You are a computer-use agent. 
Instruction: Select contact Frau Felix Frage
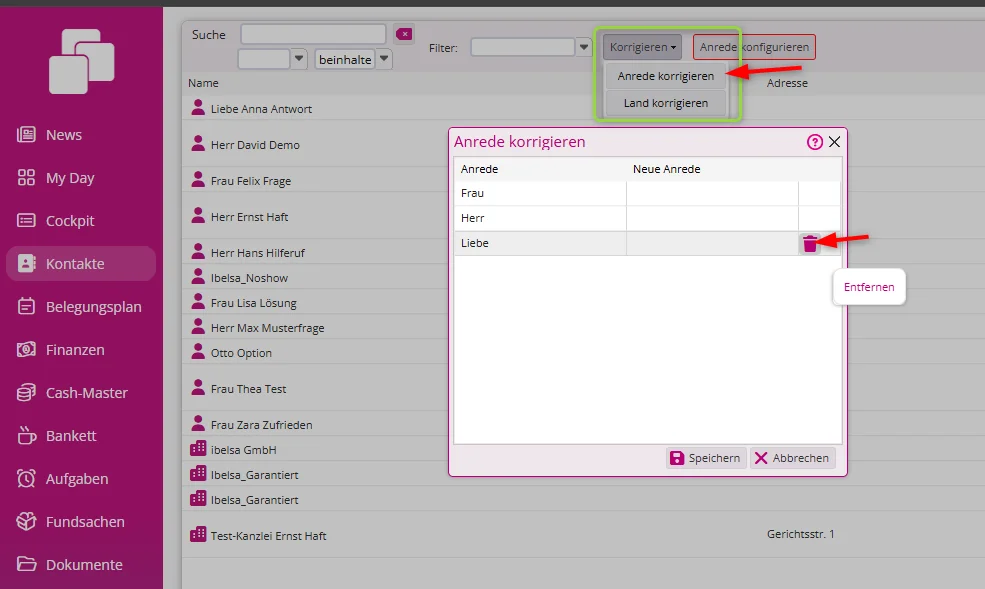251,181
